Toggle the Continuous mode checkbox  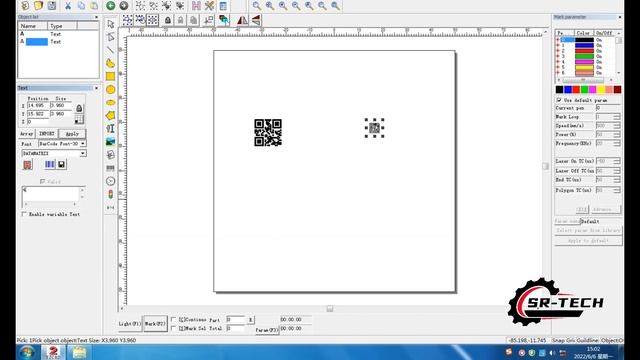point(173,319)
